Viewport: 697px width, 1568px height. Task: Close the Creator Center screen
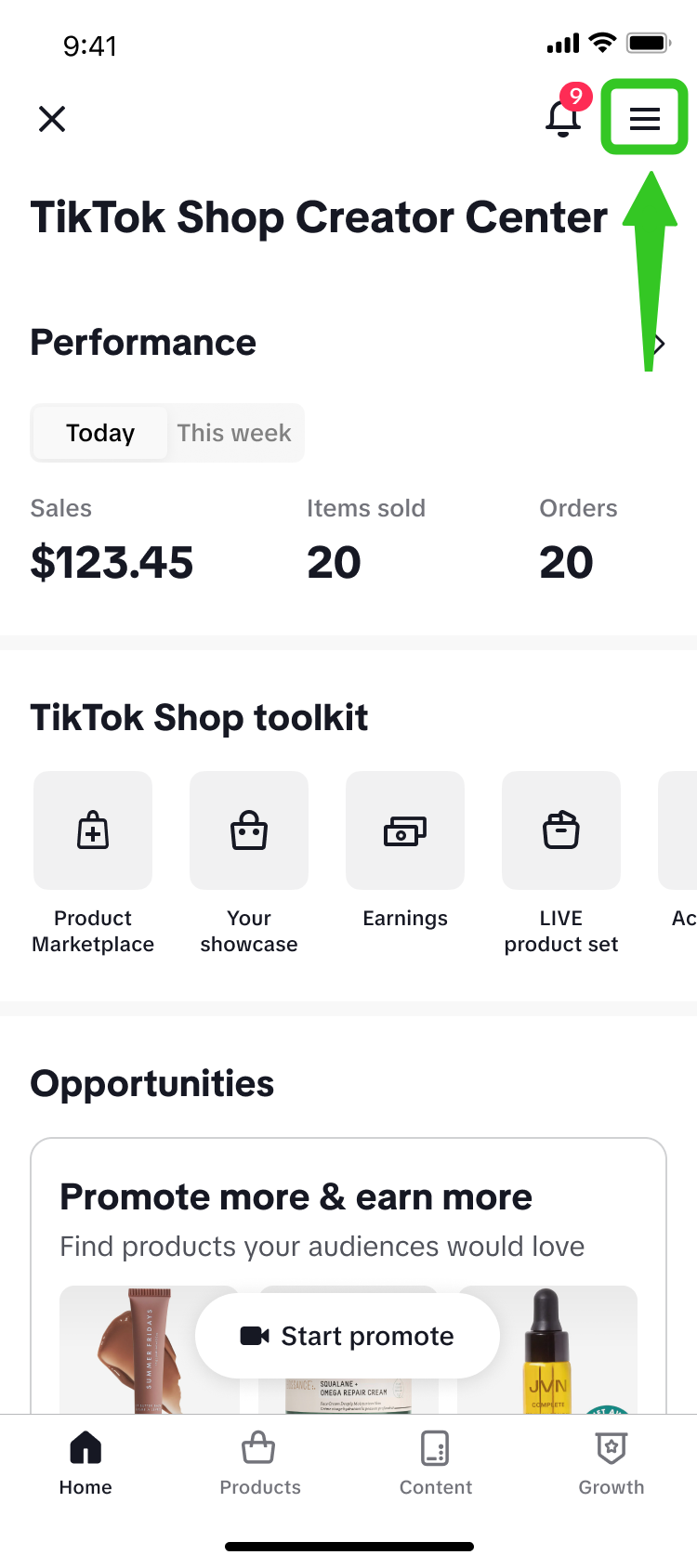coord(52,119)
